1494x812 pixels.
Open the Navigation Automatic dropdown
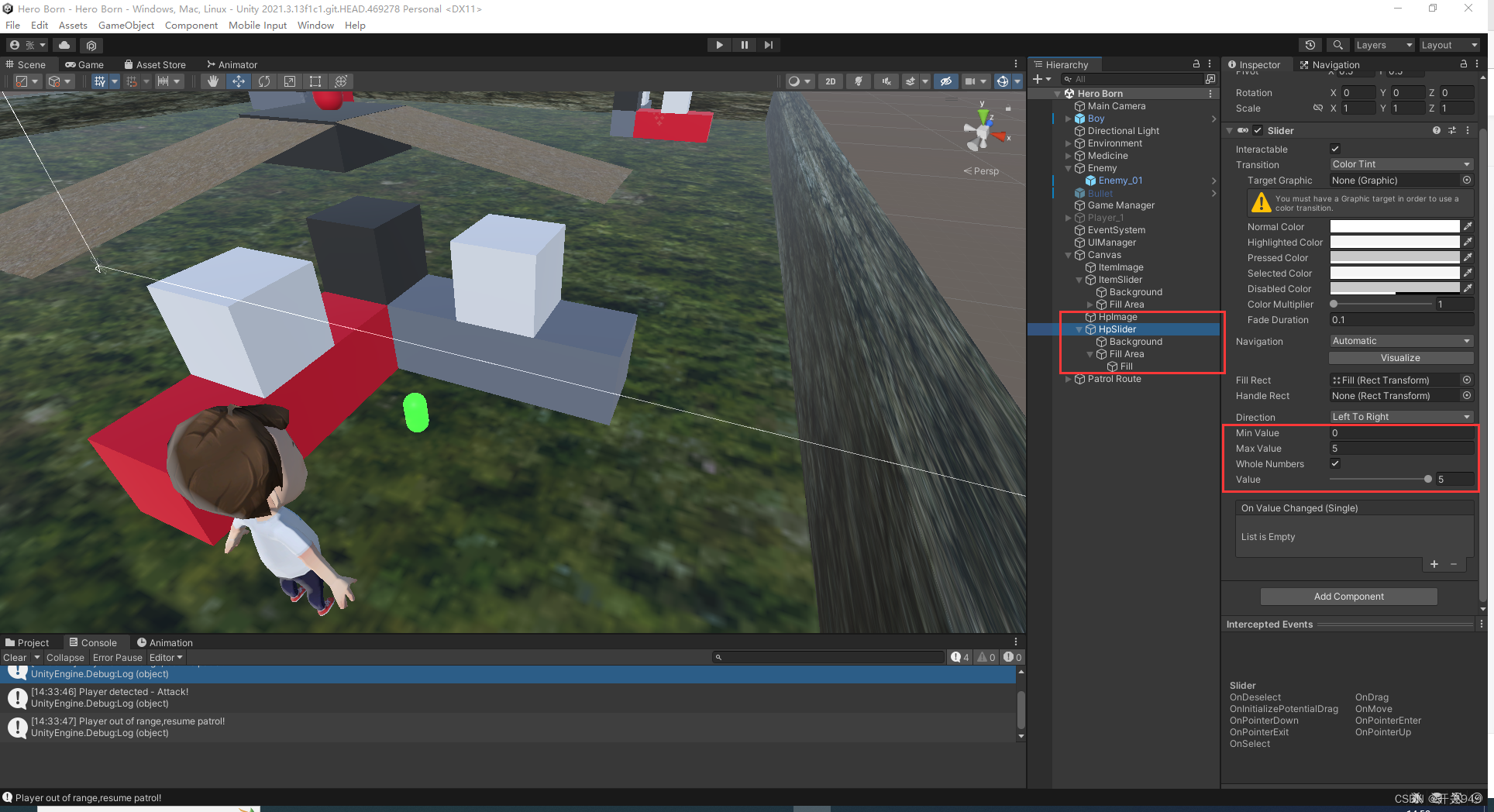click(x=1401, y=341)
